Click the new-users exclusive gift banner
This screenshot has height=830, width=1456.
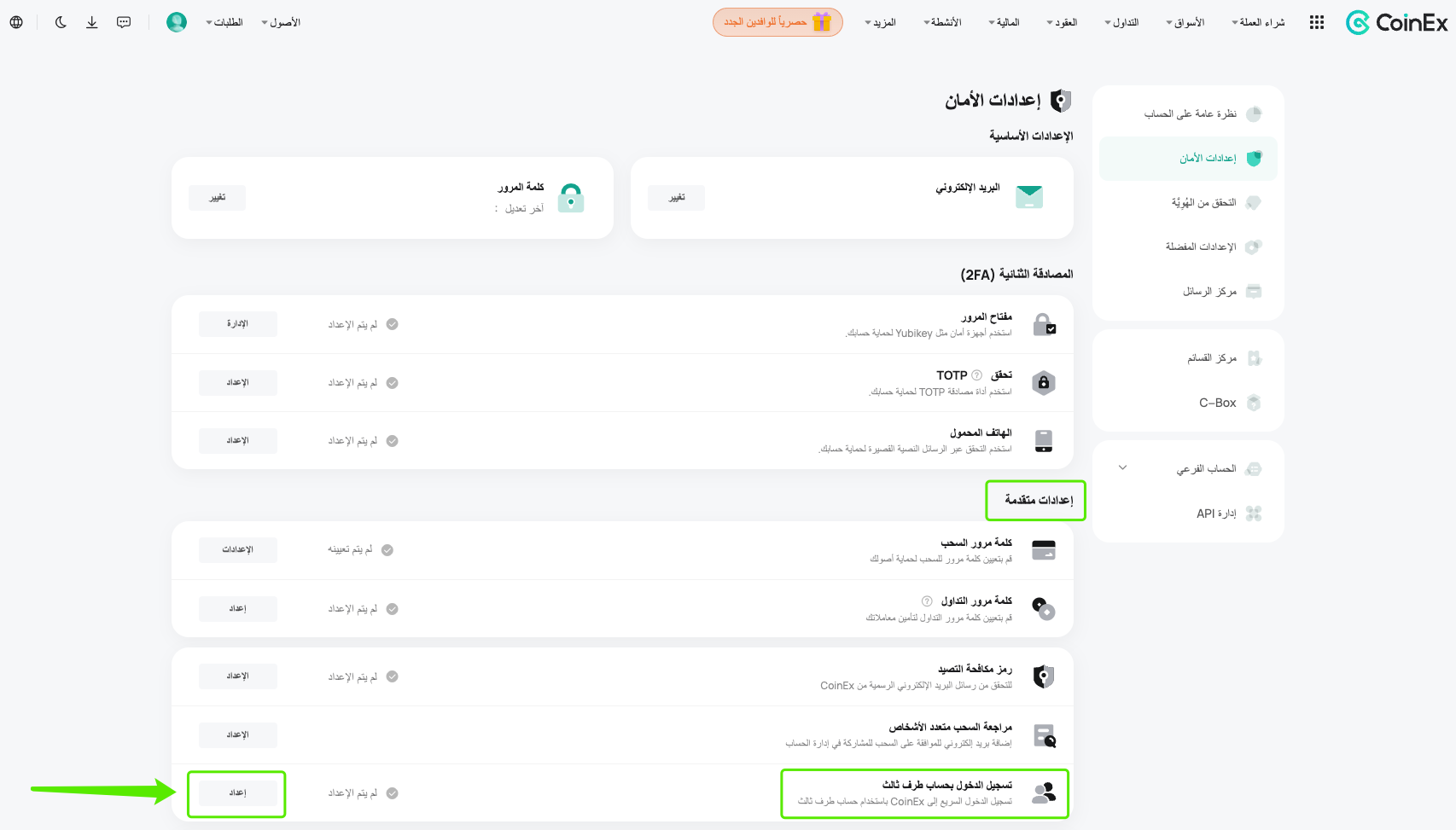tap(778, 22)
